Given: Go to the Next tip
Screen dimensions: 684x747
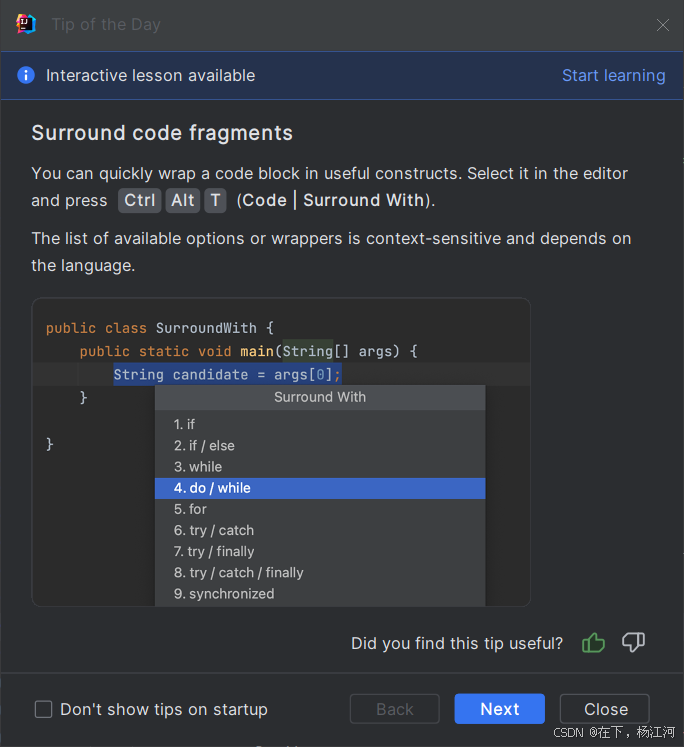Looking at the screenshot, I should (499, 709).
